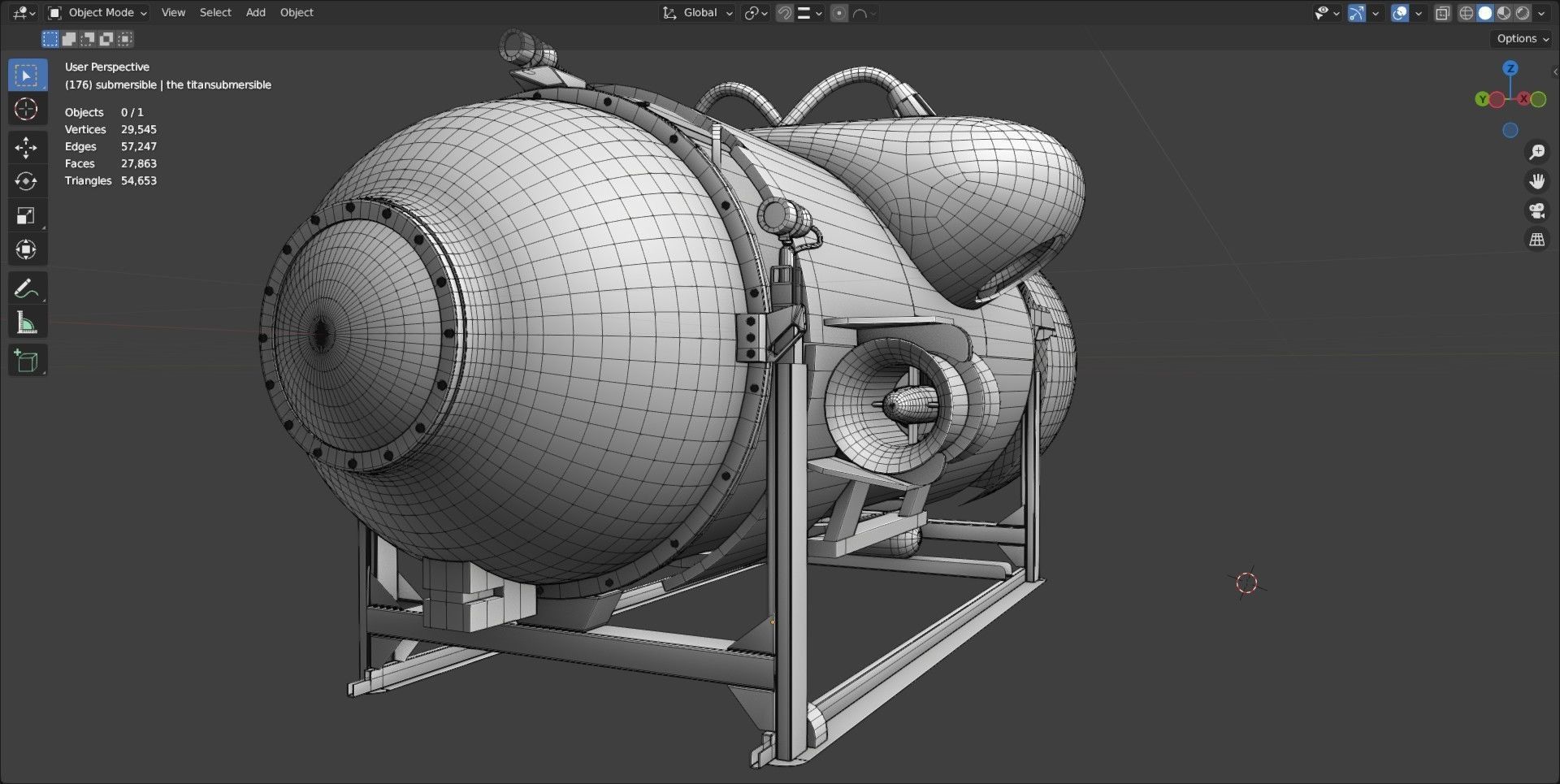The image size is (1560, 784).
Task: Switch to wireframe viewport shading
Action: point(1467,13)
